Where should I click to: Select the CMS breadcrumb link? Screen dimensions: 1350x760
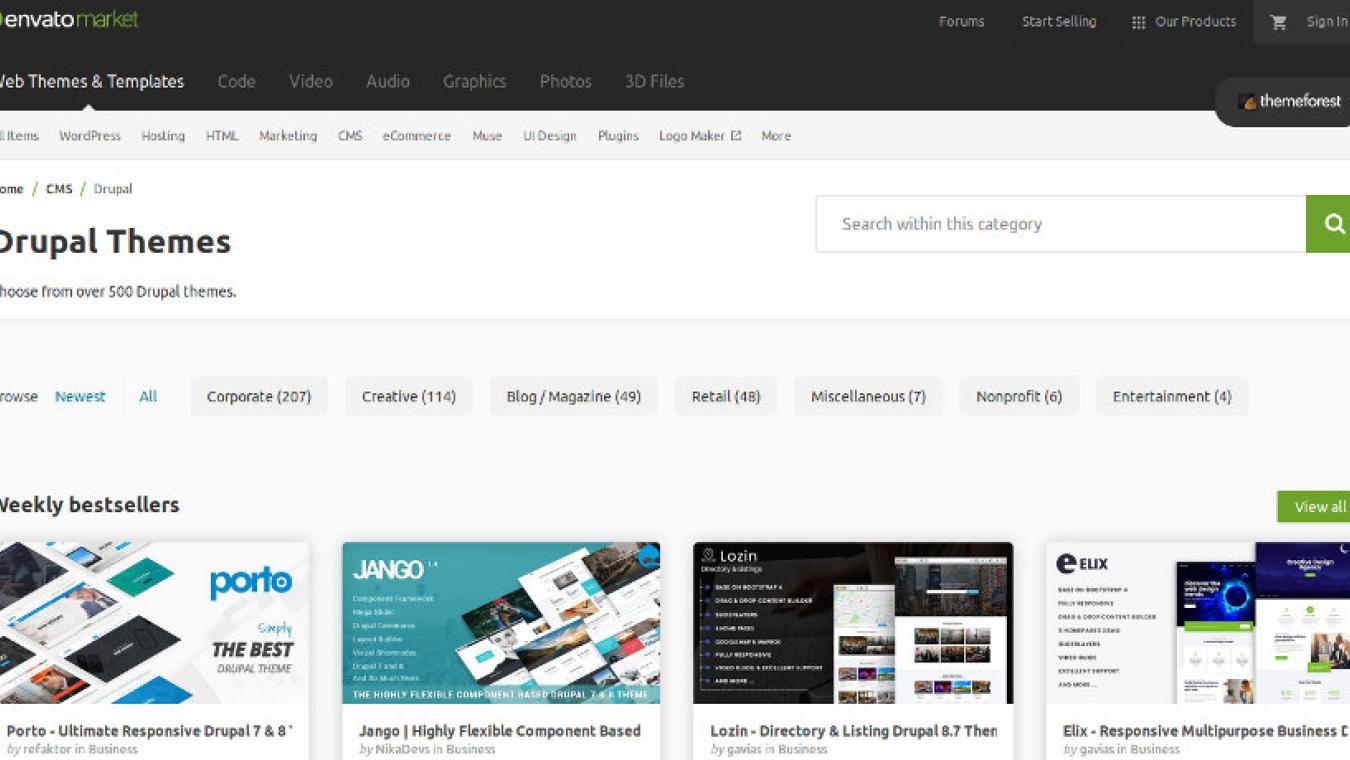click(59, 188)
